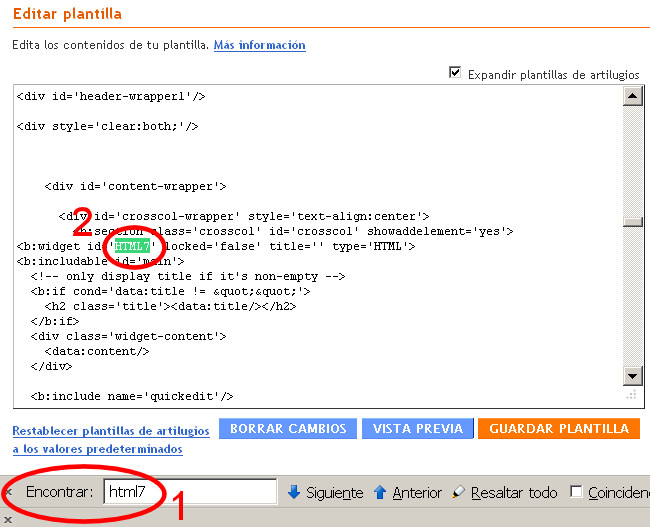Close the Encontrar find bar
Image resolution: width=650 pixels, height=527 pixels.
[8, 492]
